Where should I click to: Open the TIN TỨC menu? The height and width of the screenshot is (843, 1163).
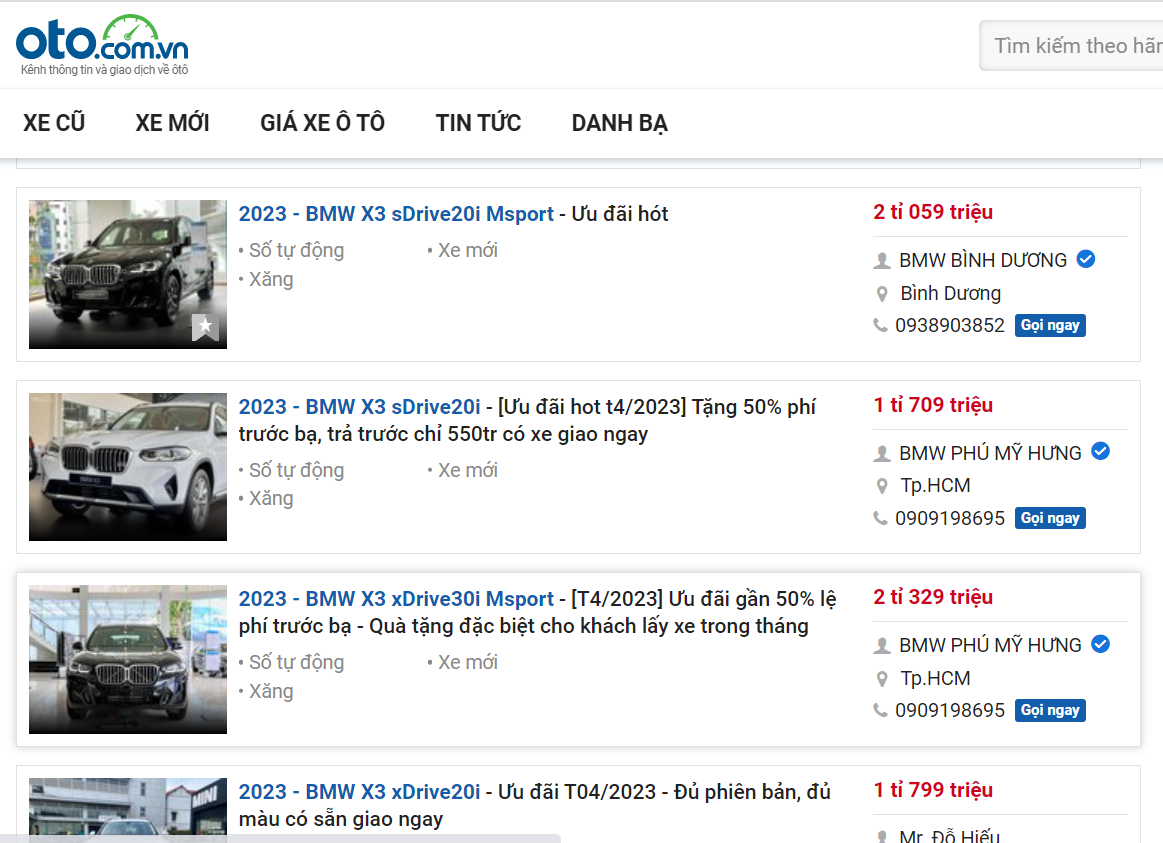(478, 123)
